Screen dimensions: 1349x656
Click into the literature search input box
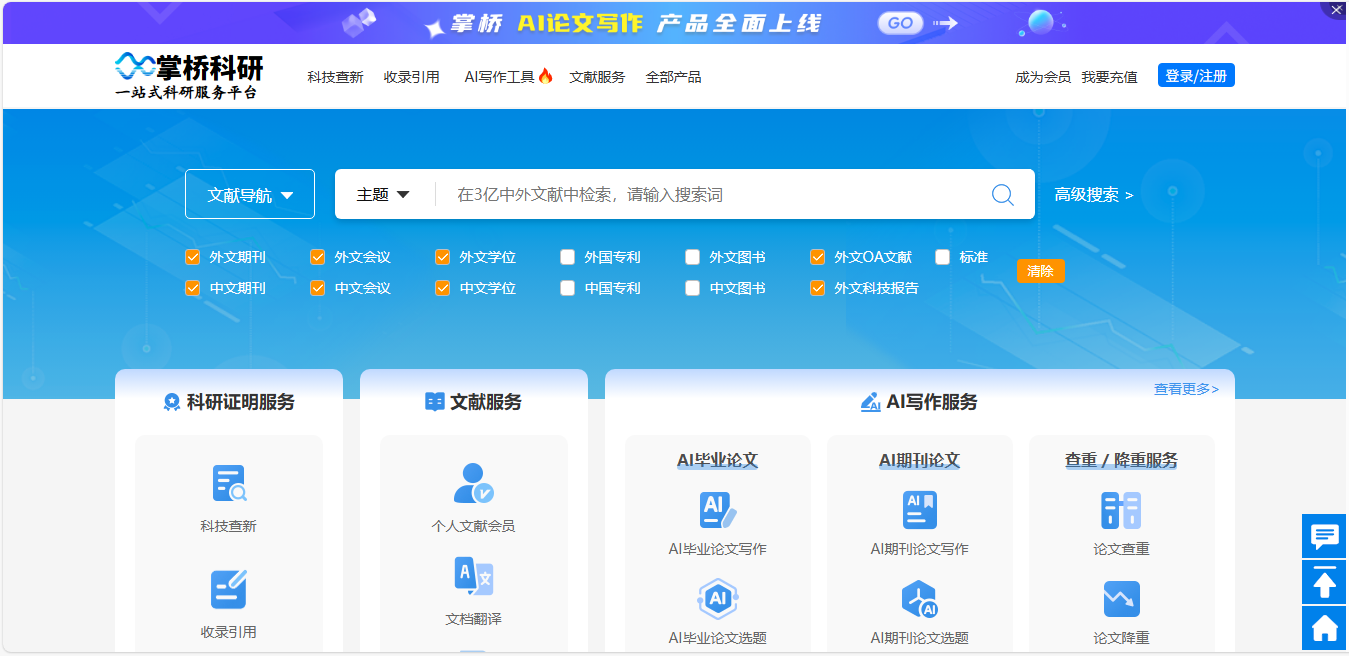(710, 195)
